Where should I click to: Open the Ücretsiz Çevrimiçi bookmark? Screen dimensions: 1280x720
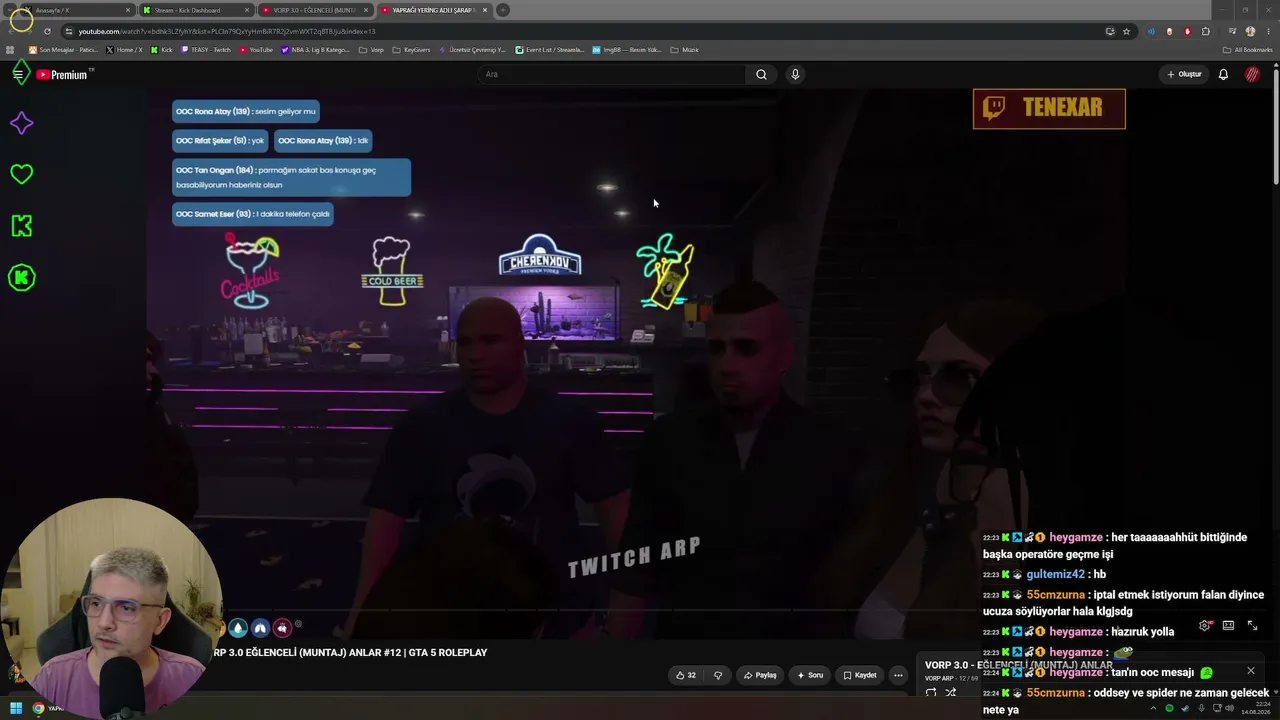tap(473, 50)
